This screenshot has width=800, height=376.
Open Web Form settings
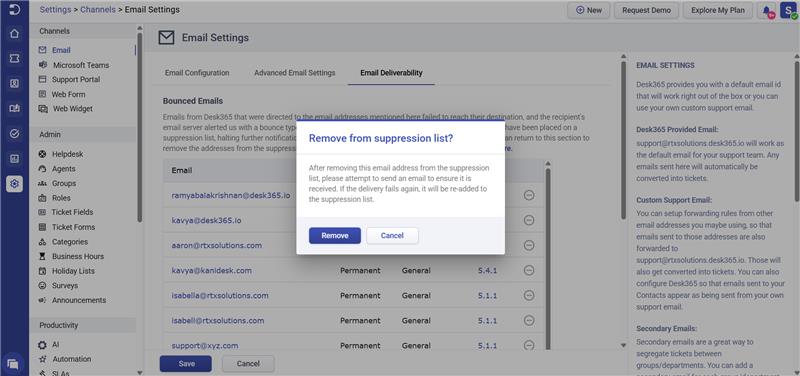[68, 94]
